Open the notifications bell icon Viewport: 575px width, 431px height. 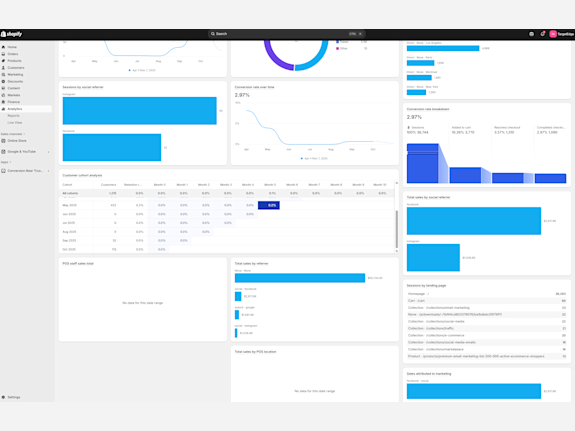tap(542, 34)
